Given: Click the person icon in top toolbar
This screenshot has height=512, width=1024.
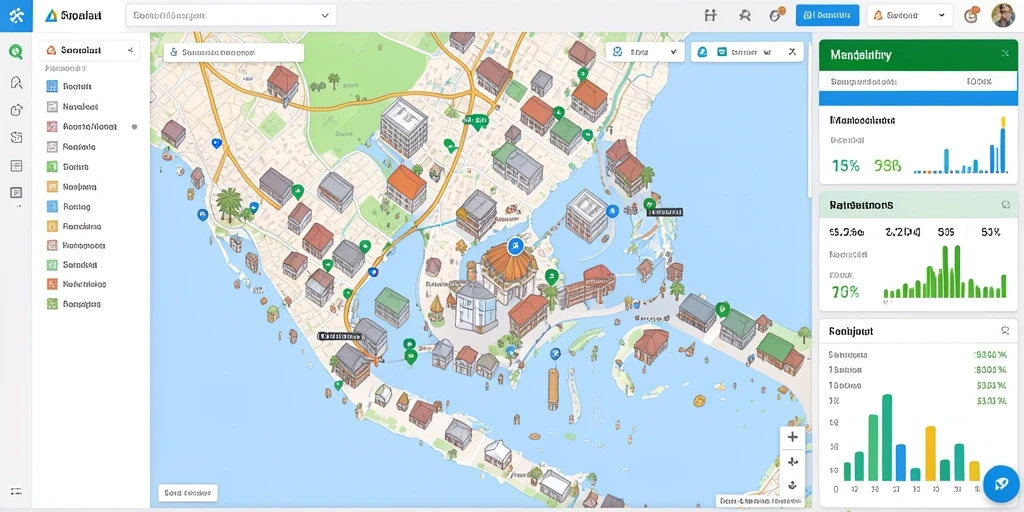Looking at the screenshot, I should [x=744, y=16].
